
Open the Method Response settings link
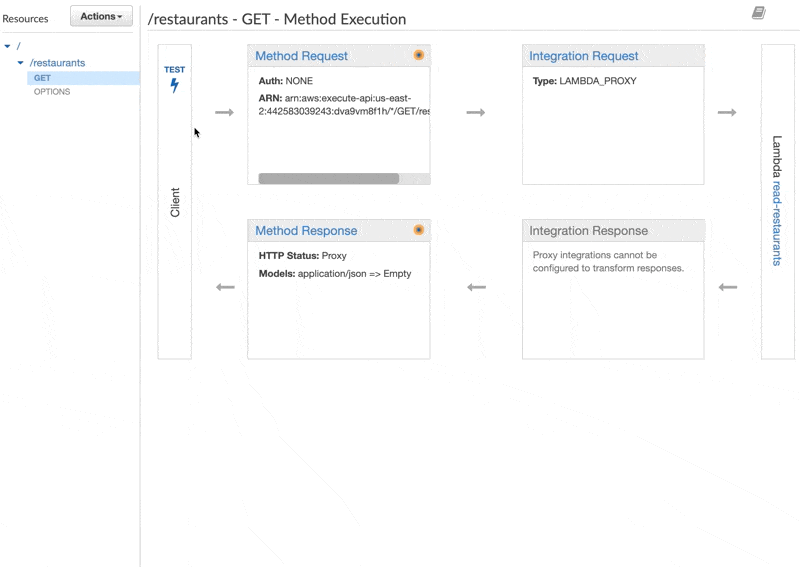click(306, 231)
